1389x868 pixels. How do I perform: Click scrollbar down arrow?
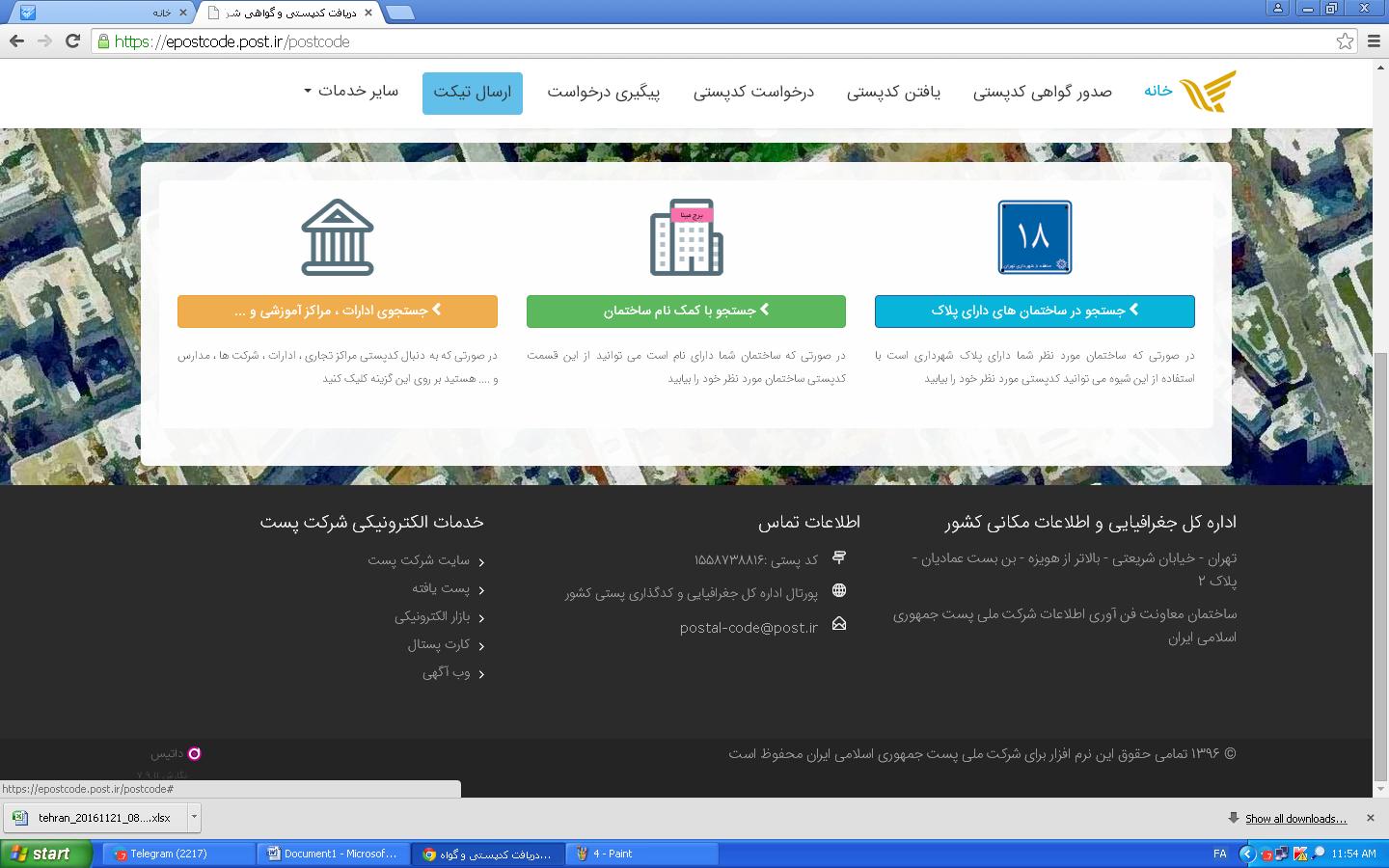coord(1380,790)
